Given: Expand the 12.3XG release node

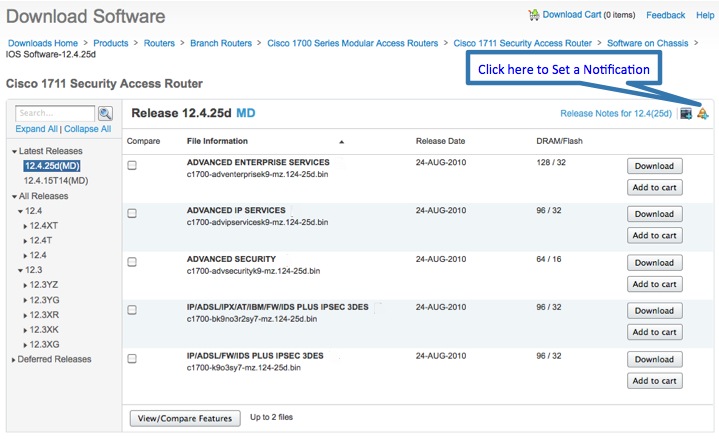Looking at the screenshot, I should click(25, 345).
